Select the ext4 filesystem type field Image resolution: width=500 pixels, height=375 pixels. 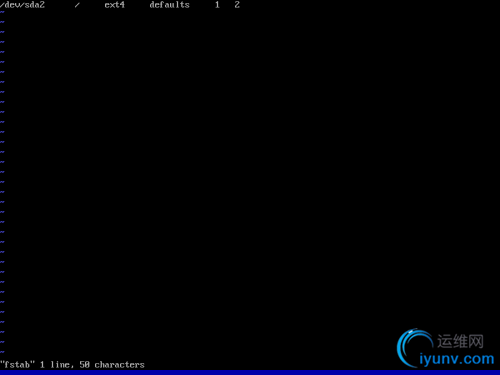pyautogui.click(x=114, y=5)
